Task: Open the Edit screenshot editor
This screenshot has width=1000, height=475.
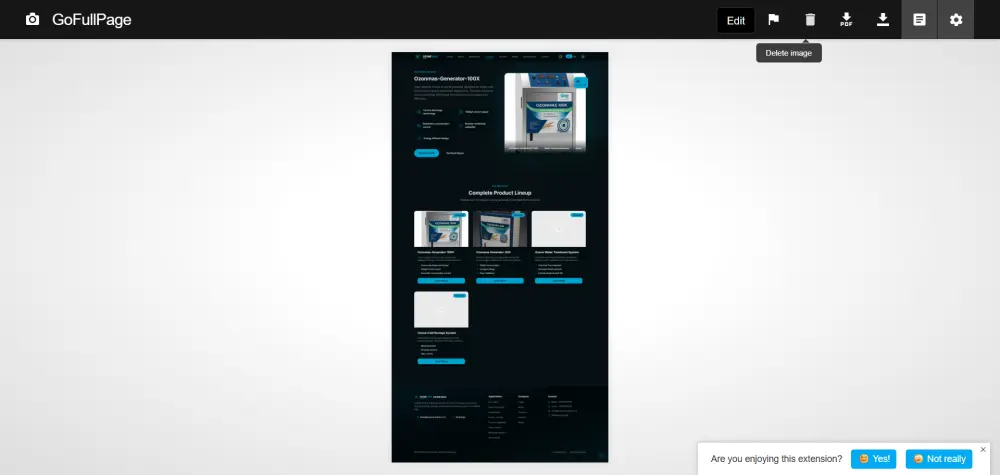Action: tap(735, 20)
